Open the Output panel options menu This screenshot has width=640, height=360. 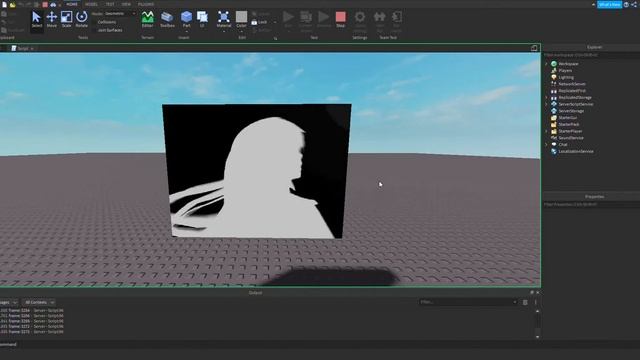536,302
